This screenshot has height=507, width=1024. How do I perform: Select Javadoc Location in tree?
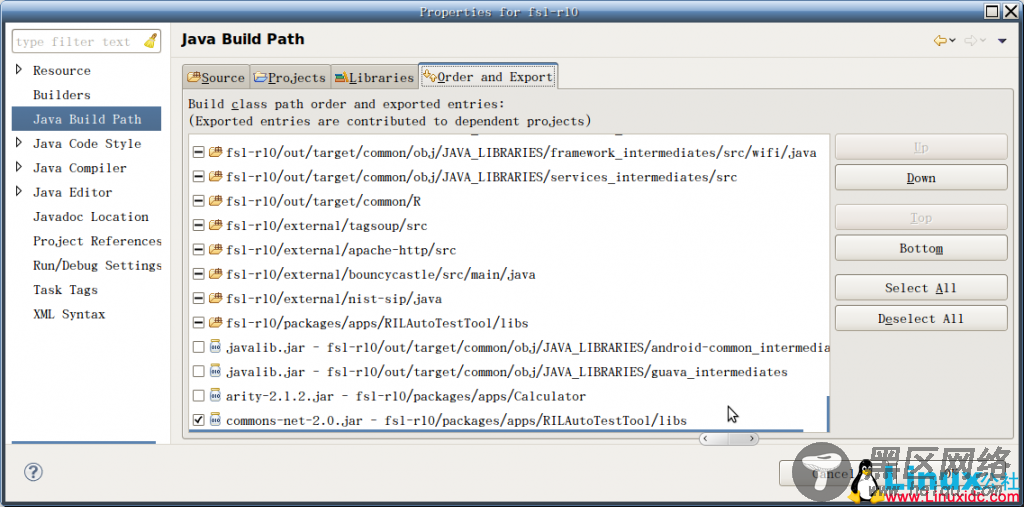coord(91,216)
